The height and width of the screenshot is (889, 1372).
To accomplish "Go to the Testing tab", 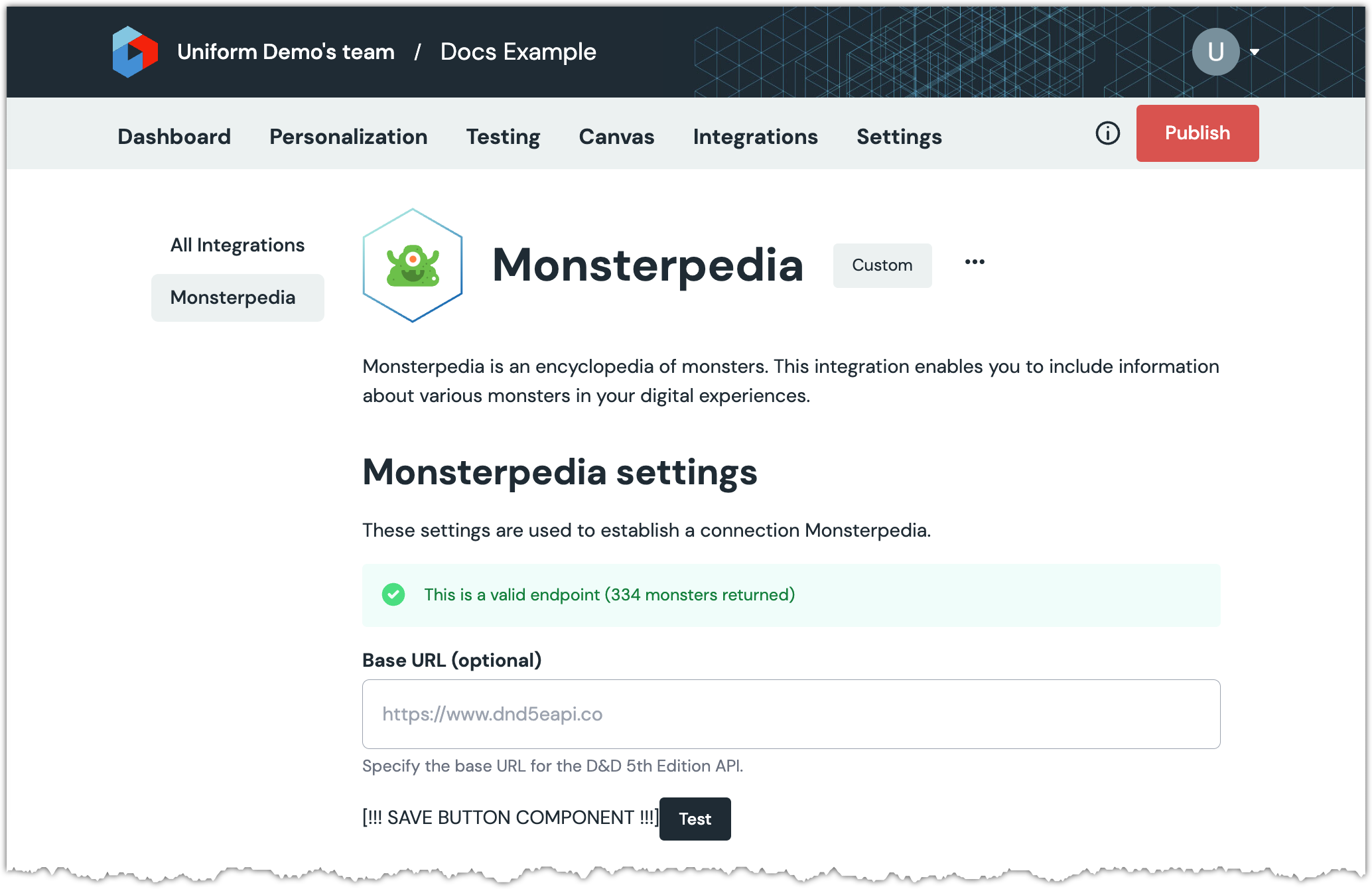I will coord(503,137).
